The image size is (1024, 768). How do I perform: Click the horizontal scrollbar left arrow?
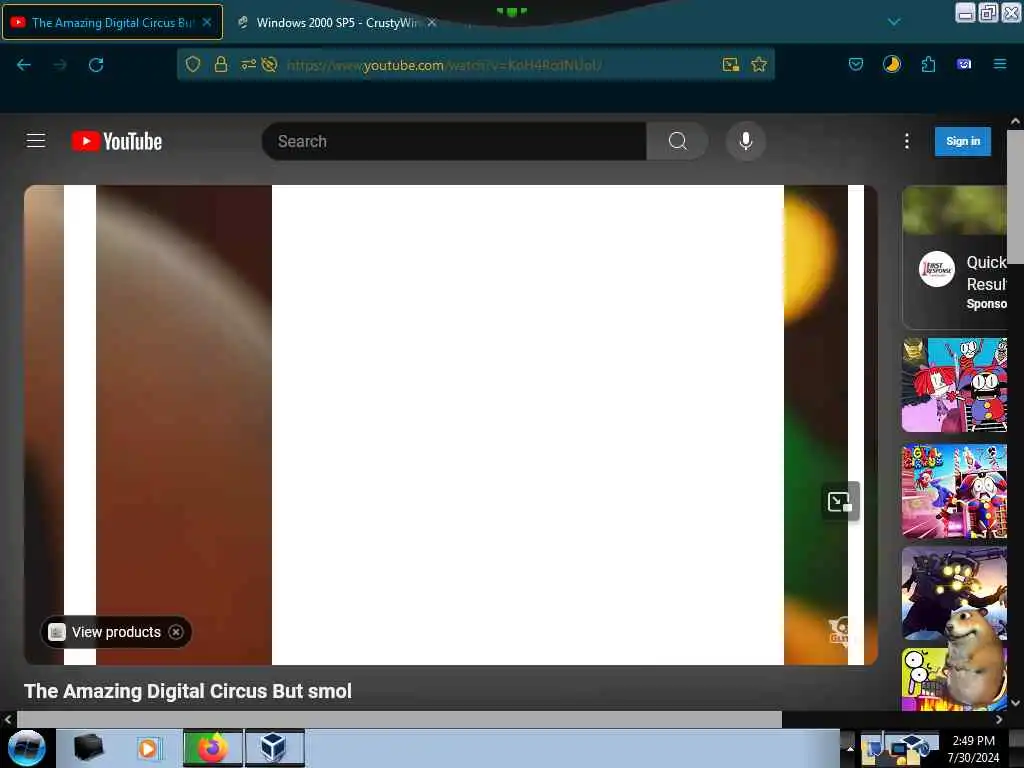(8, 720)
